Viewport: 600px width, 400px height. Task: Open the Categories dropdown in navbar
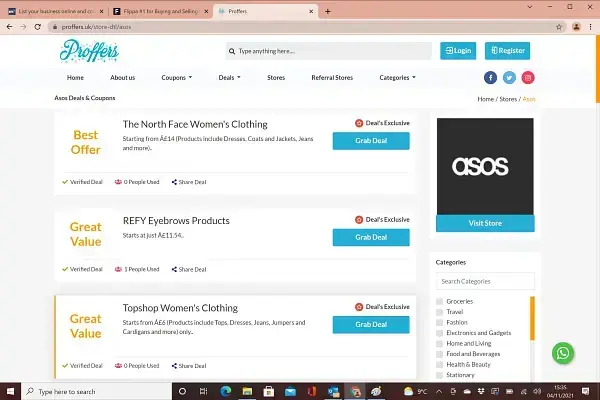coord(397,78)
